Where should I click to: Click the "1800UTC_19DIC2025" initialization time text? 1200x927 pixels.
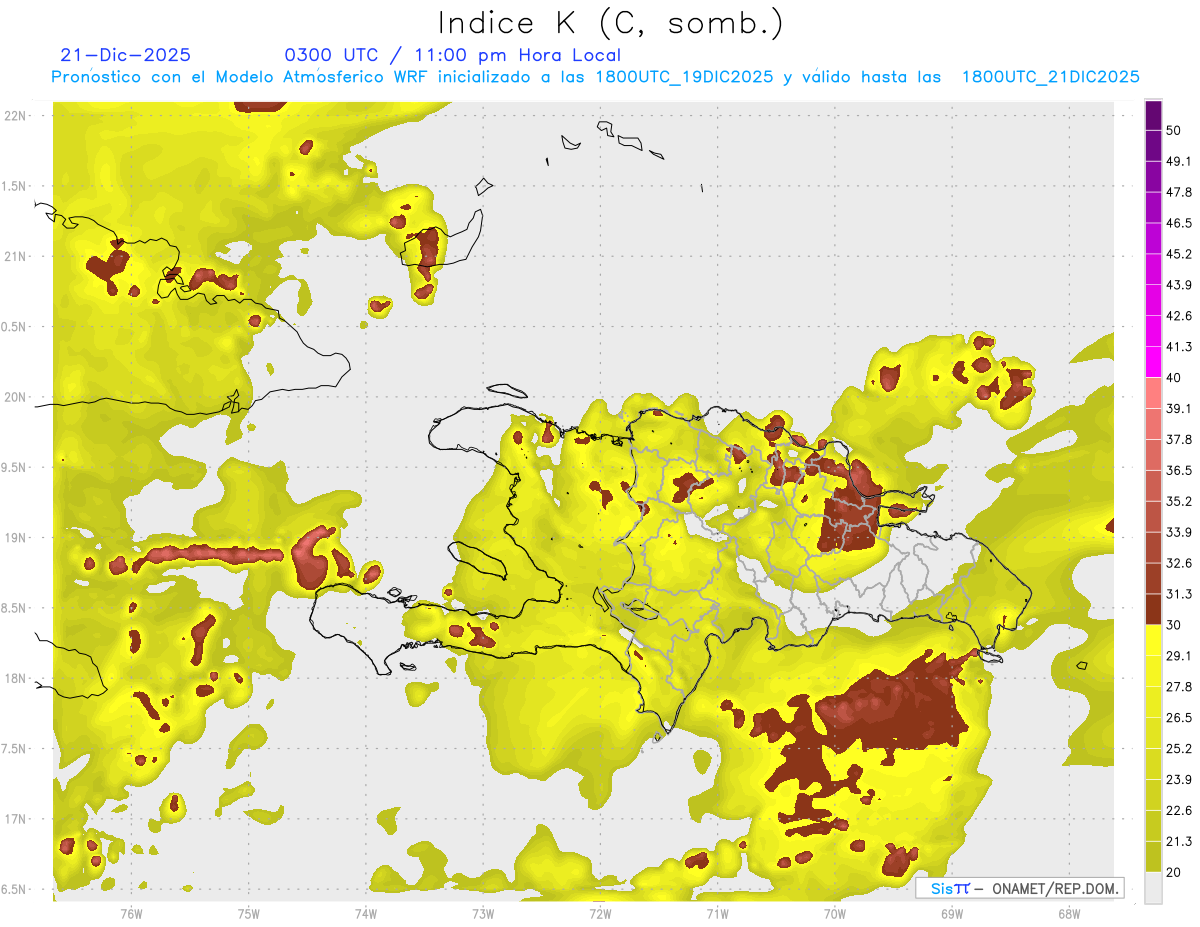click(x=685, y=77)
